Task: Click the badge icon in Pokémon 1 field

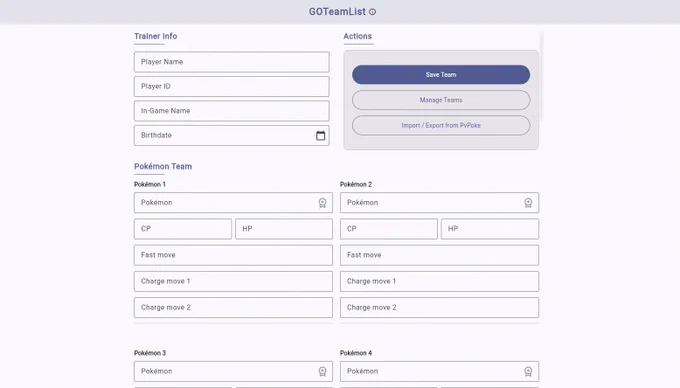Action: 322,203
